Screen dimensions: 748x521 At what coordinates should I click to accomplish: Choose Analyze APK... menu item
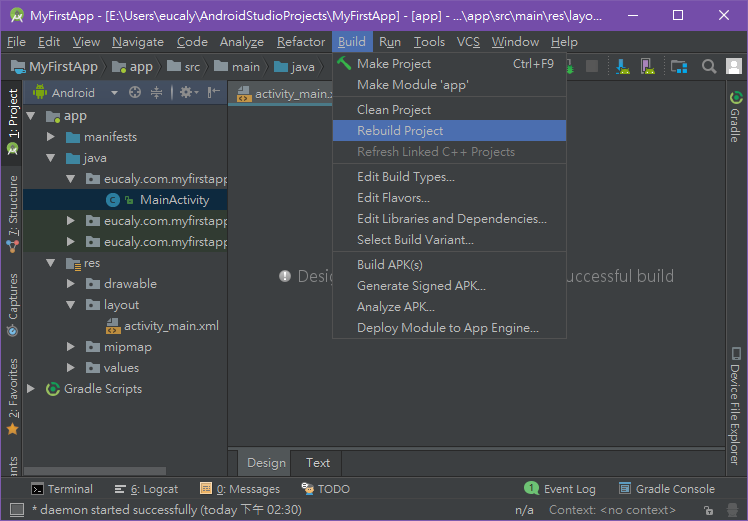(449, 307)
